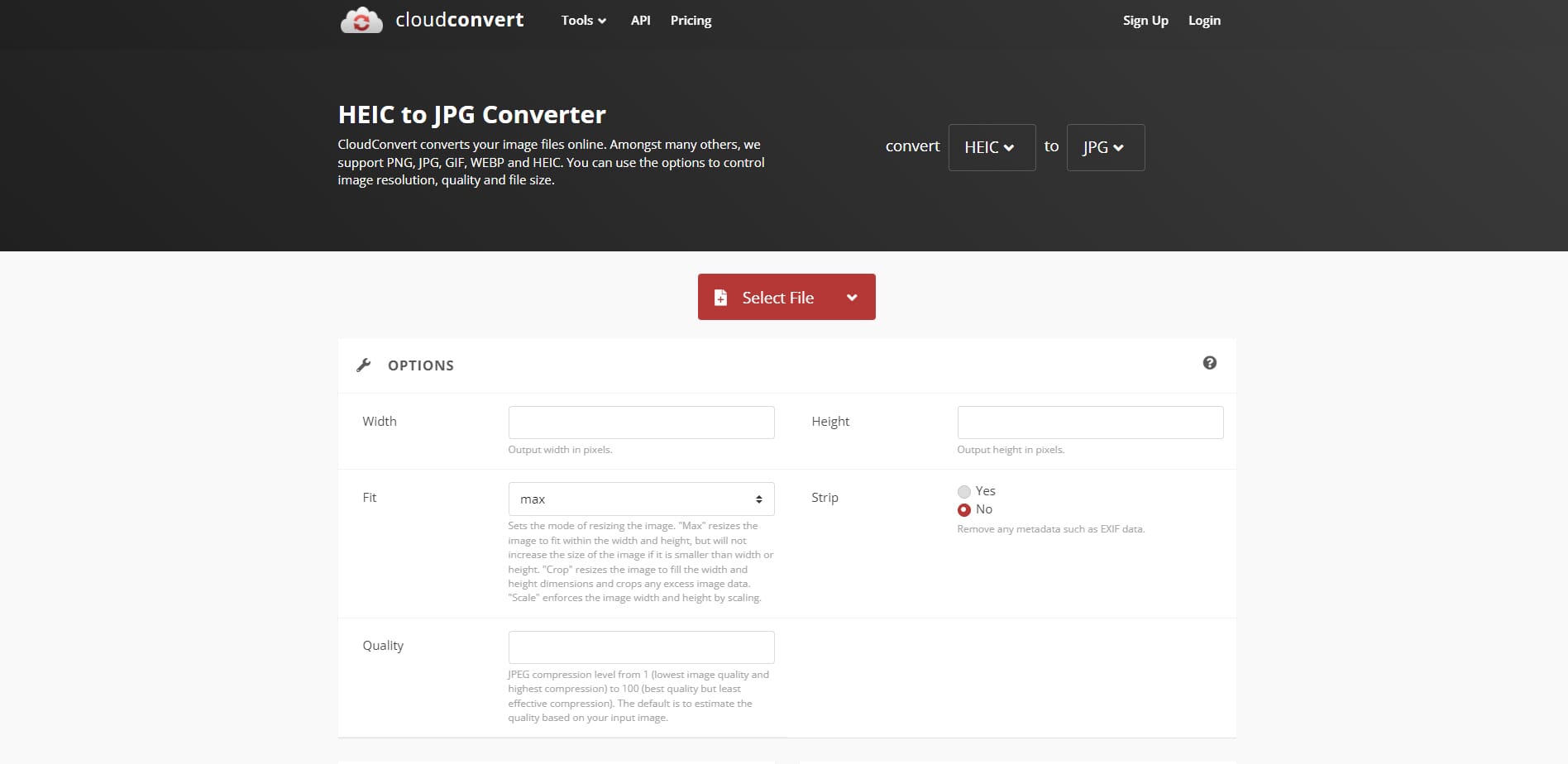
Task: Click the Sign Up link
Action: click(1145, 21)
